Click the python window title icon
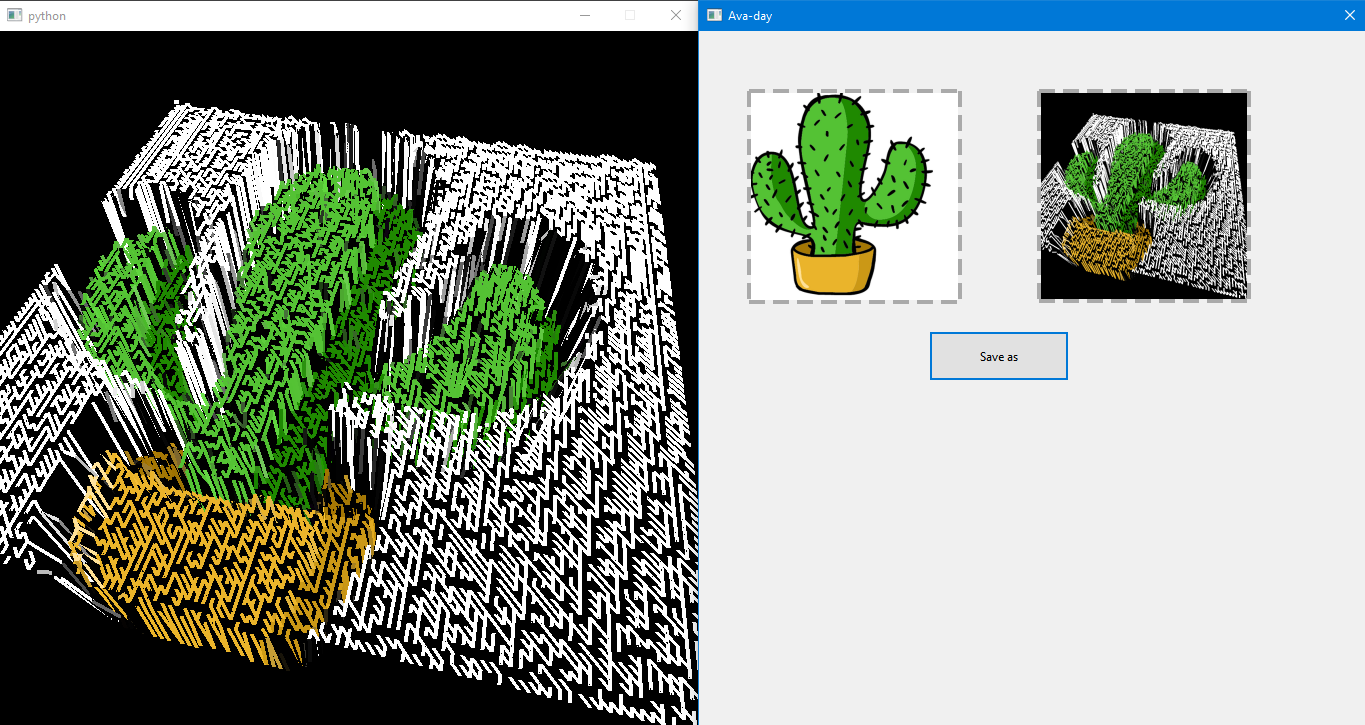The height and width of the screenshot is (725, 1365). click(15, 15)
